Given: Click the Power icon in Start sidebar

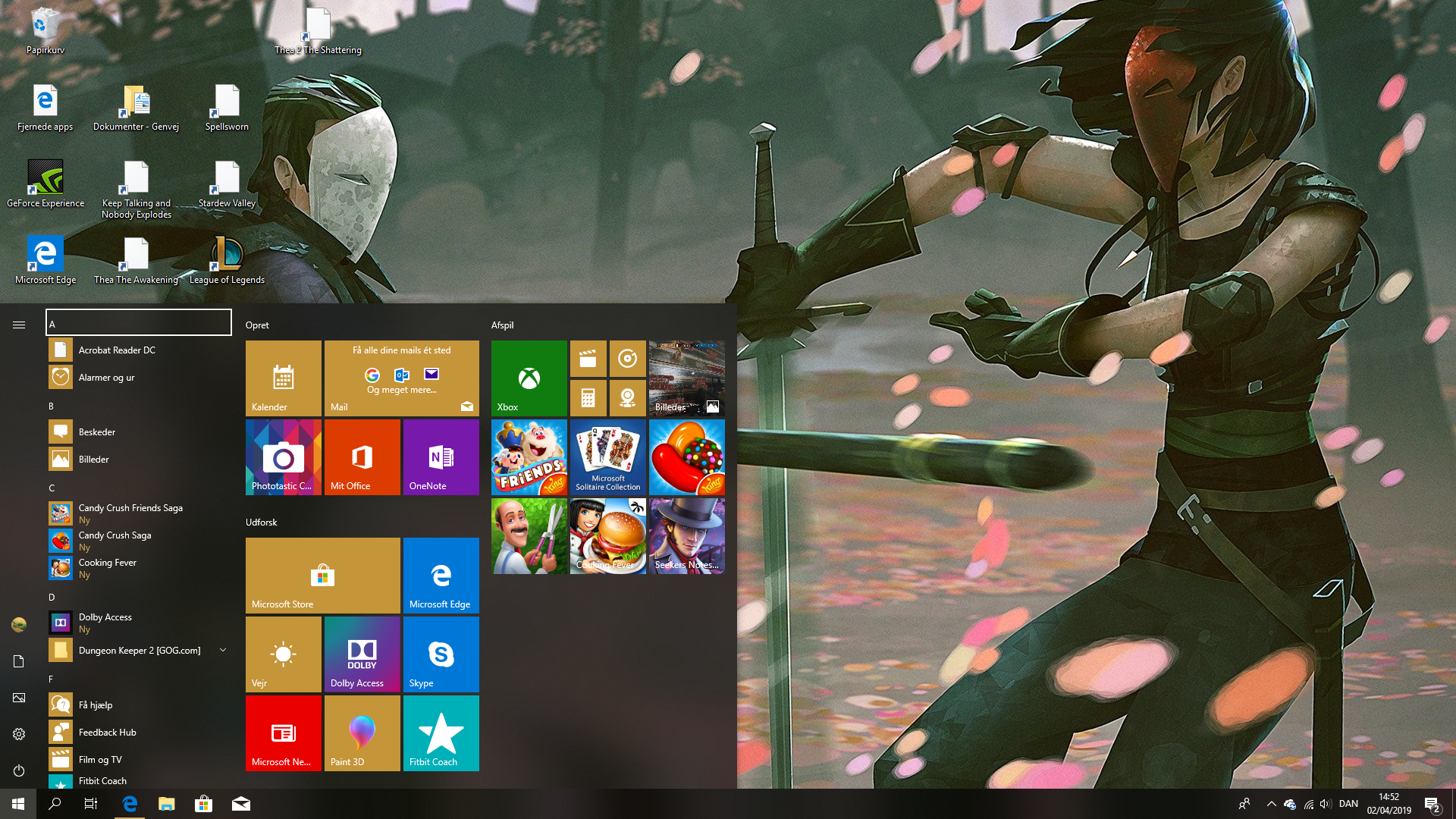Looking at the screenshot, I should click(19, 770).
